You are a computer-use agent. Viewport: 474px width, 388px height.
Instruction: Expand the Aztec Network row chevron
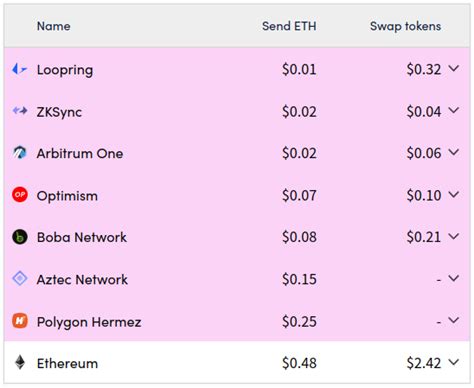point(454,278)
